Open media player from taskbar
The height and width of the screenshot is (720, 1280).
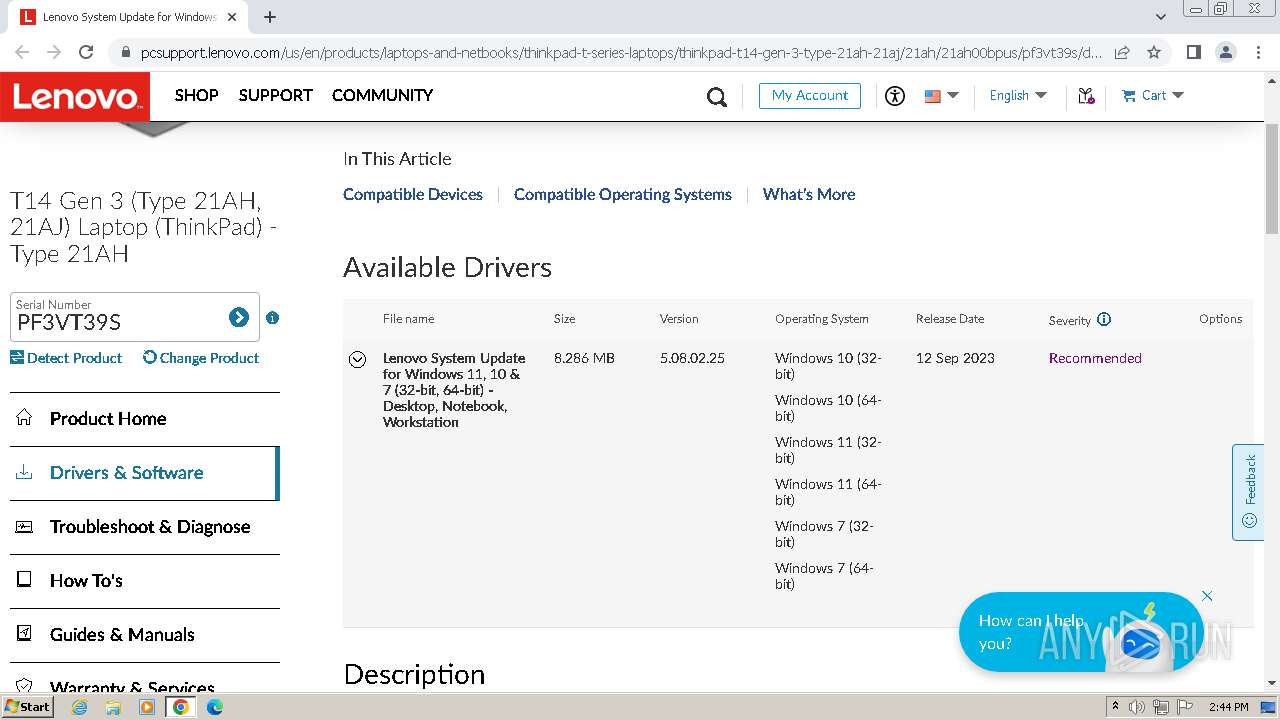click(147, 707)
